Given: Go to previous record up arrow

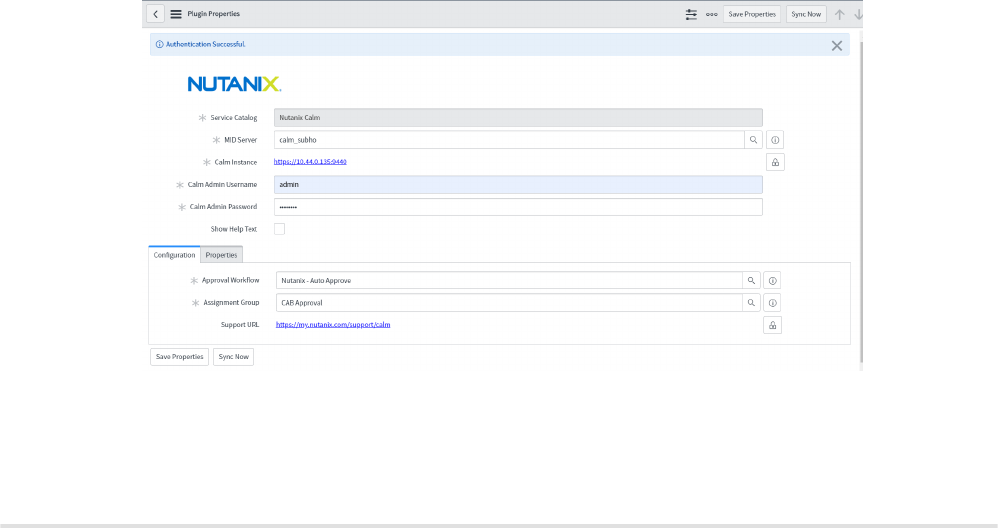Looking at the screenshot, I should (x=840, y=14).
